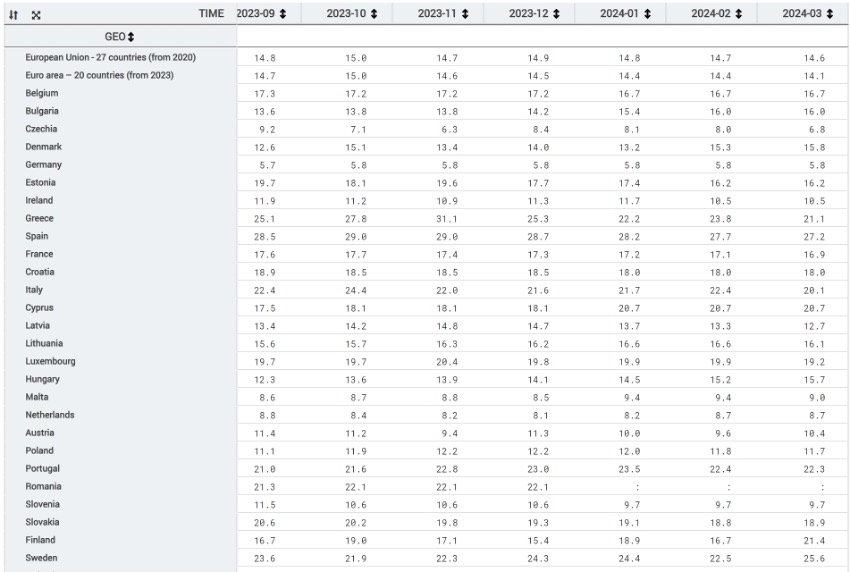Image resolution: width=850 pixels, height=572 pixels.
Task: Select the European Union 27 countries row
Action: point(110,58)
